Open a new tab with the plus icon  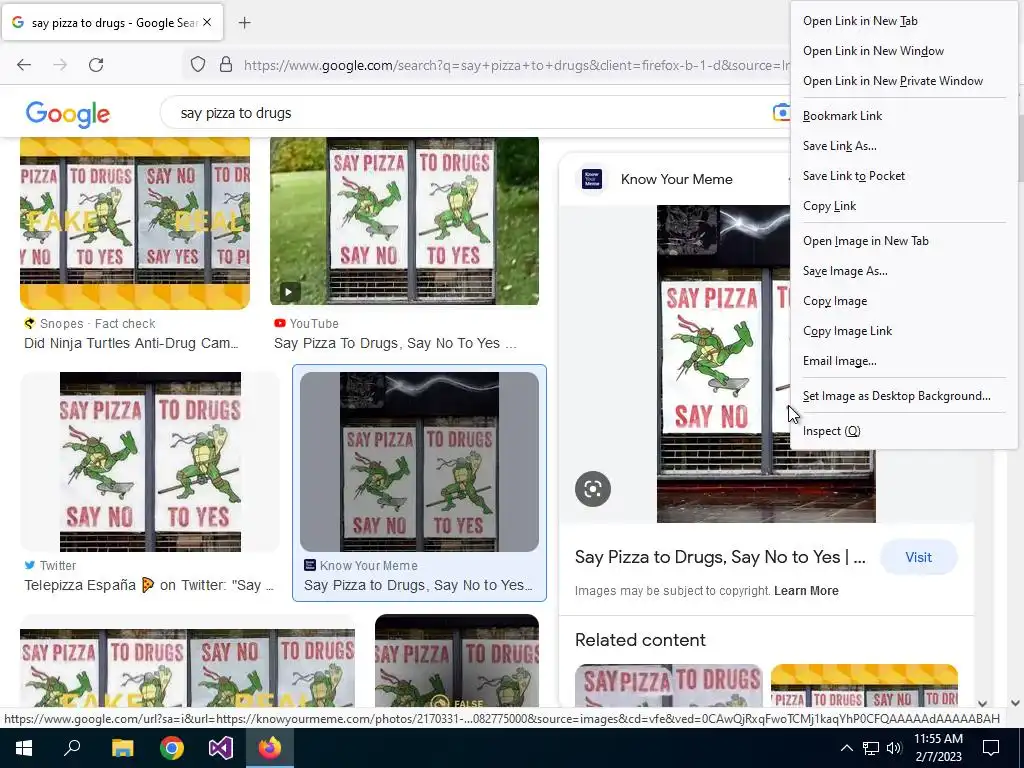pyautogui.click(x=244, y=23)
